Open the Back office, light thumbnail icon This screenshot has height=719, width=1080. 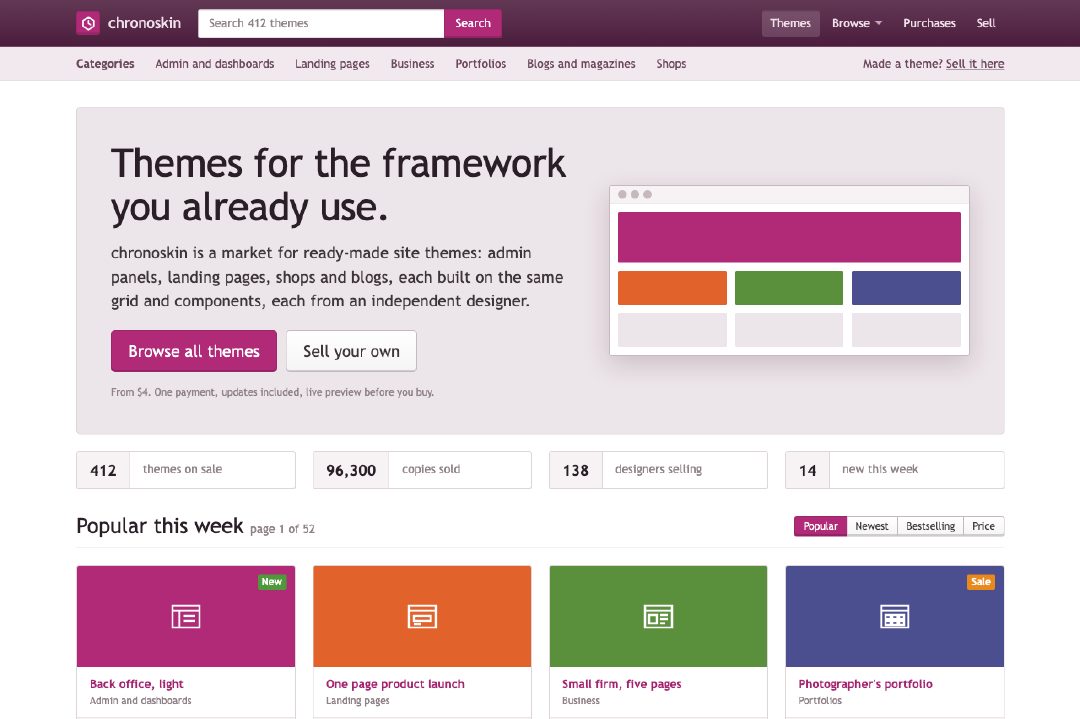[x=186, y=616]
